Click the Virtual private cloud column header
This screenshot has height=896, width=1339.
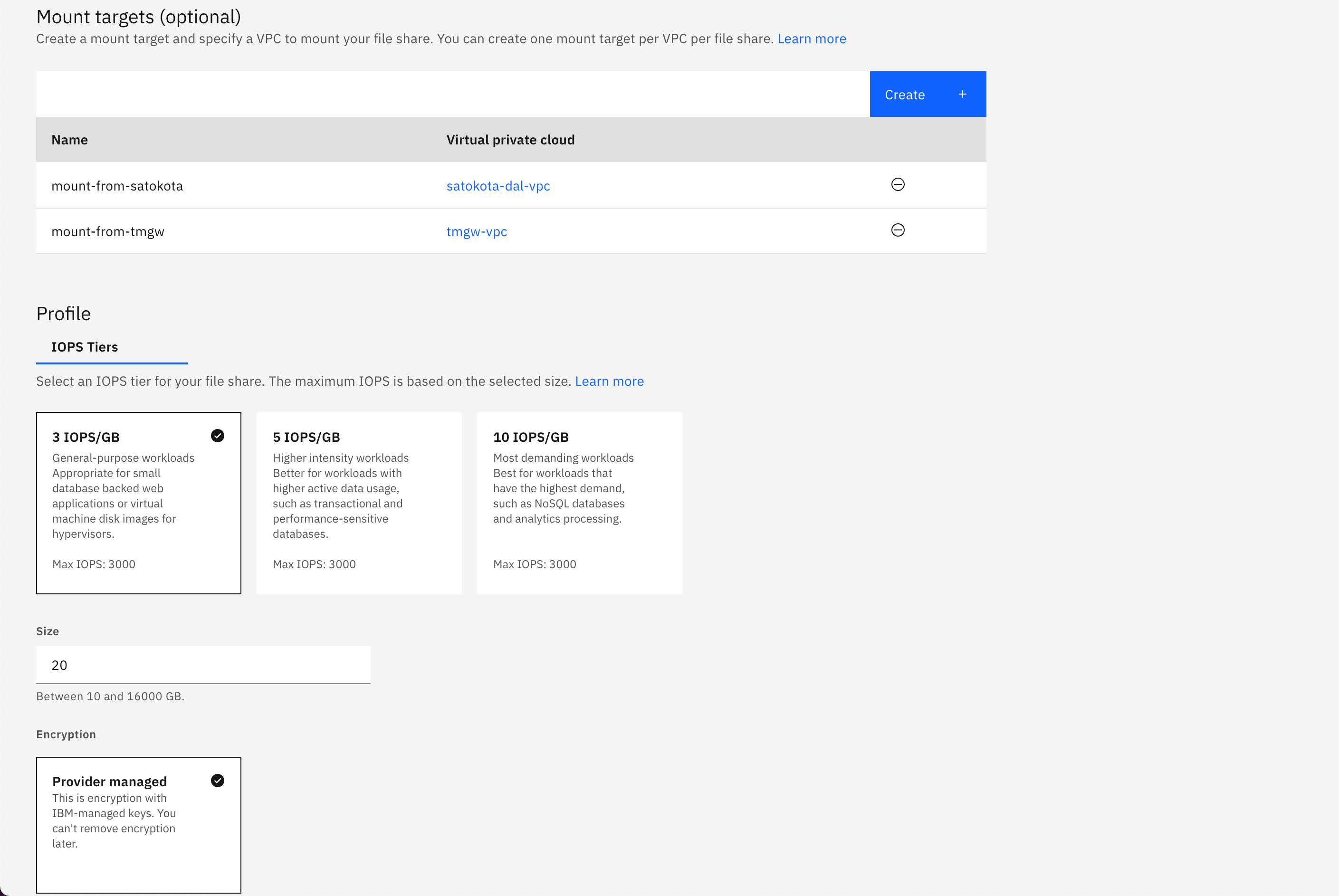pos(510,140)
